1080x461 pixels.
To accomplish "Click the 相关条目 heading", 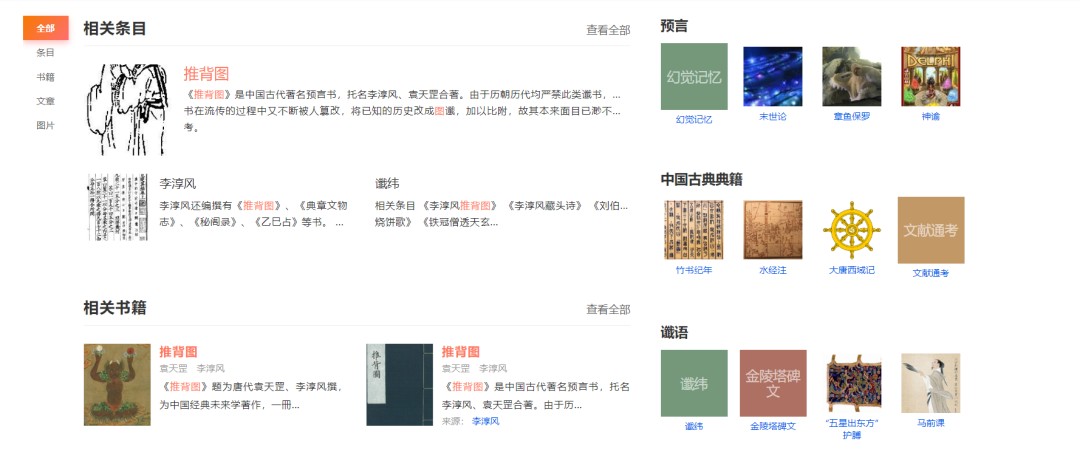I will click(114, 29).
